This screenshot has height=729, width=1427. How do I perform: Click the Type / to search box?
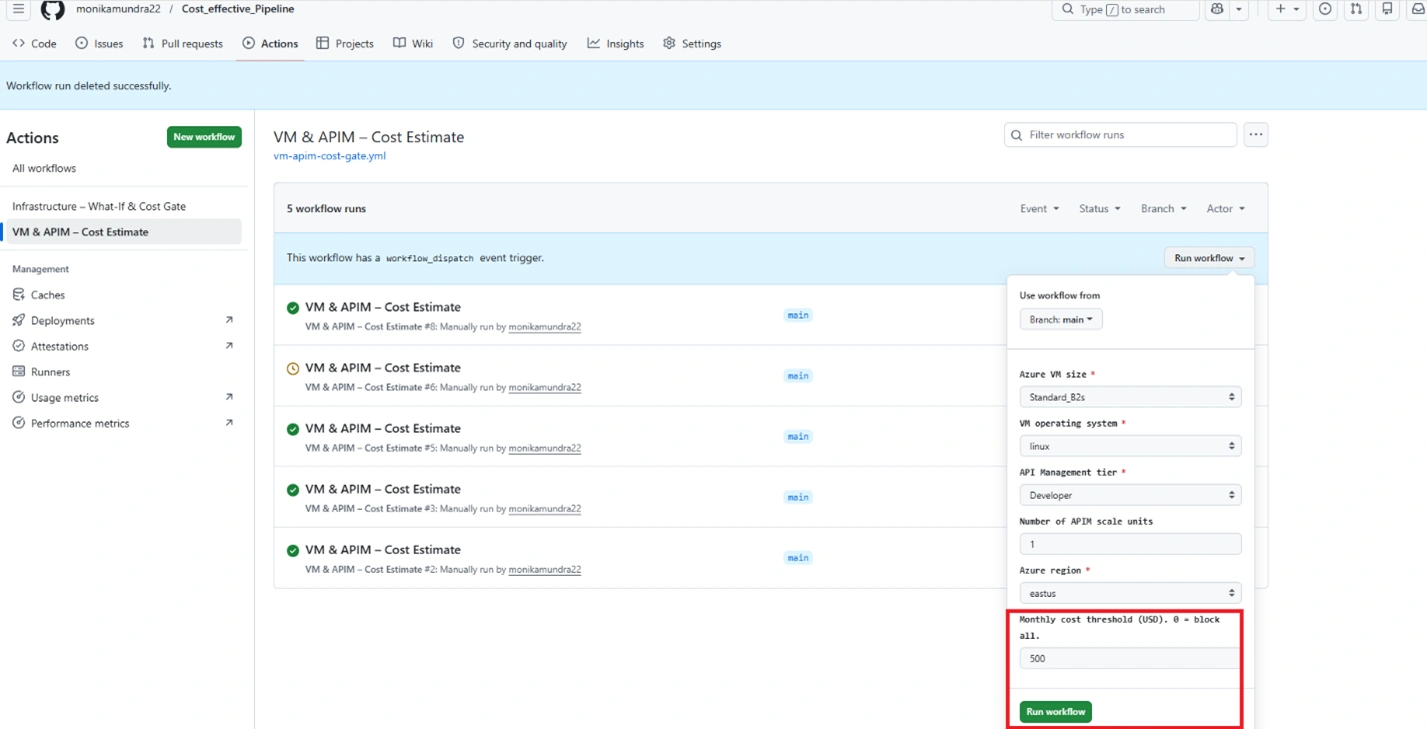(1125, 9)
